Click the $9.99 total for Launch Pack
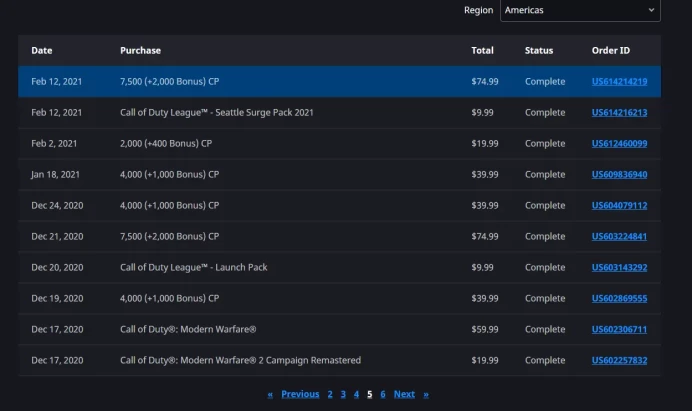The width and height of the screenshot is (692, 411). click(482, 267)
